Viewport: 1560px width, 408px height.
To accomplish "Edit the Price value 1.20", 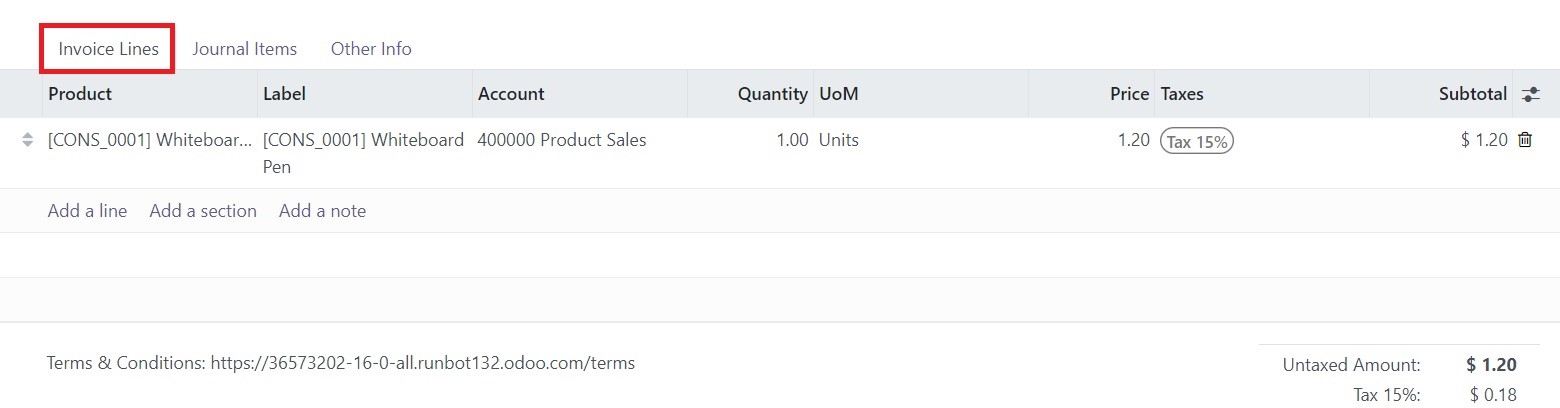I will pos(1092,140).
